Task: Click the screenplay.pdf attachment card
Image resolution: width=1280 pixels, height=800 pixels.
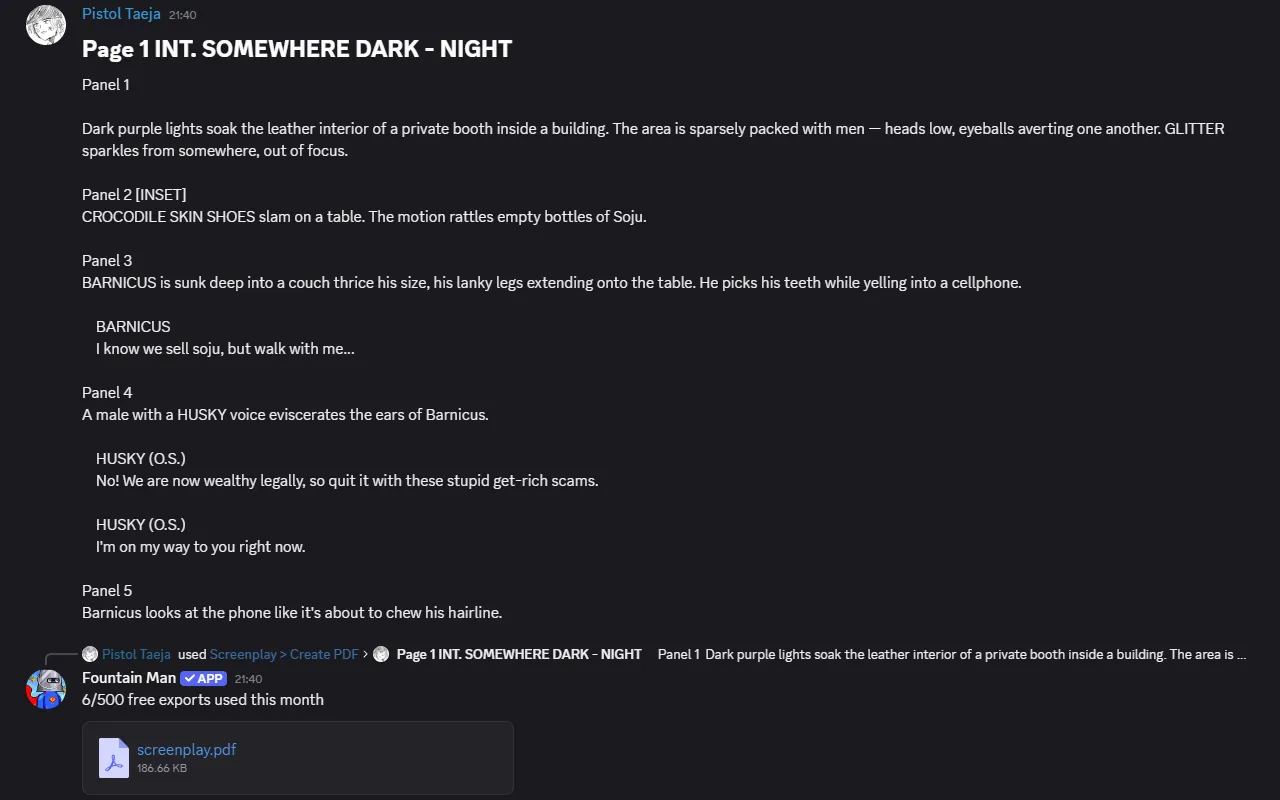Action: point(298,758)
